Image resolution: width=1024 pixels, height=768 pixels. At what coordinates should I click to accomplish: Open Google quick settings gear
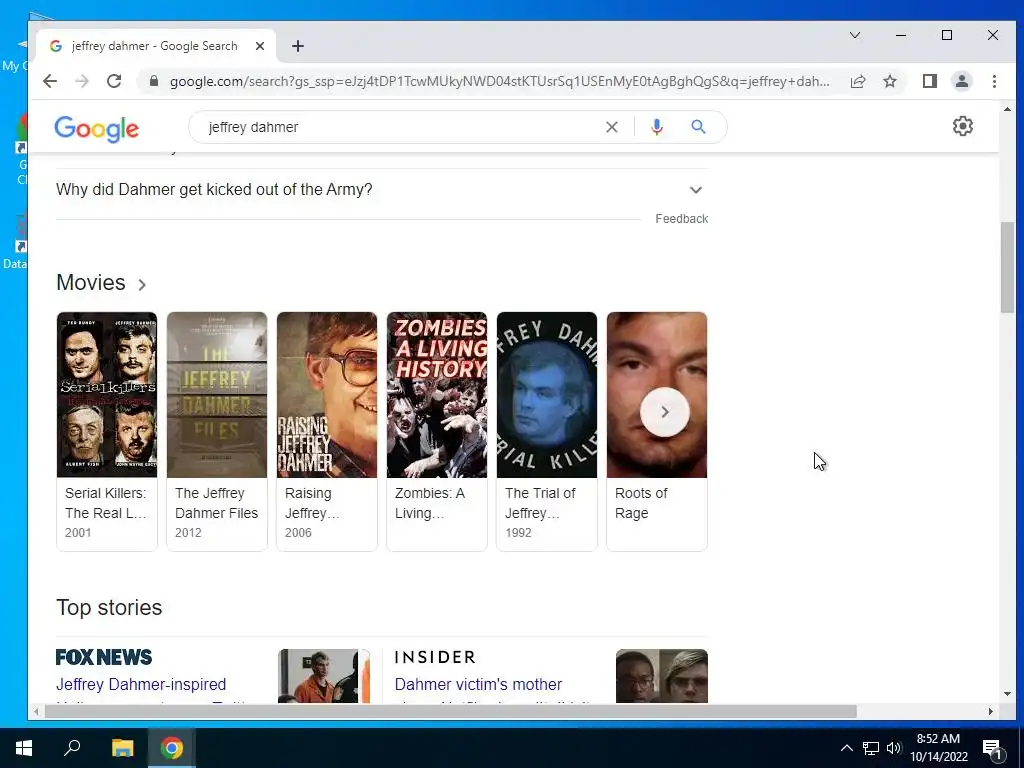[x=963, y=126]
